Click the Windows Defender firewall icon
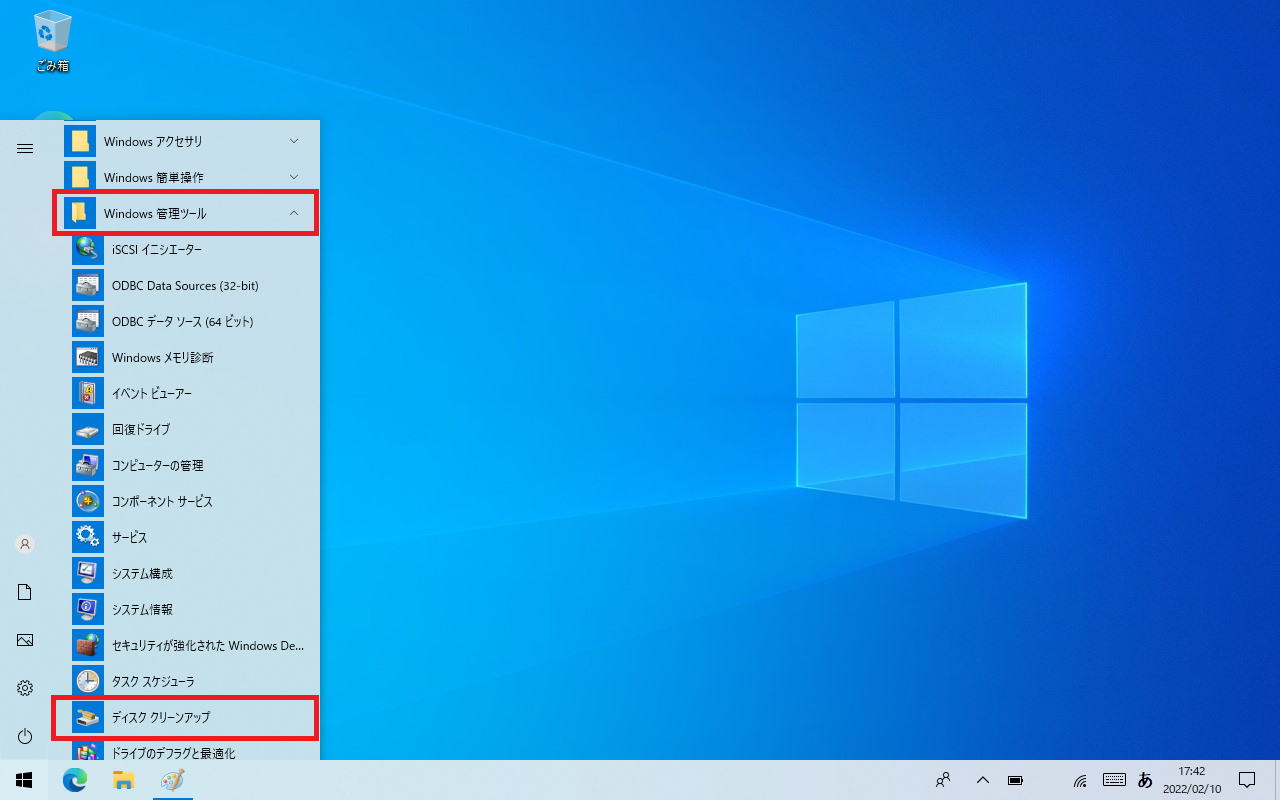 88,645
